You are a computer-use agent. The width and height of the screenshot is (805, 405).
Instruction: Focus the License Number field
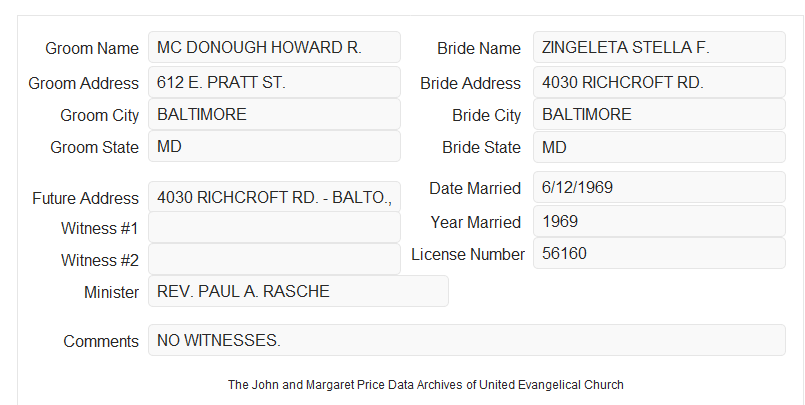659,253
